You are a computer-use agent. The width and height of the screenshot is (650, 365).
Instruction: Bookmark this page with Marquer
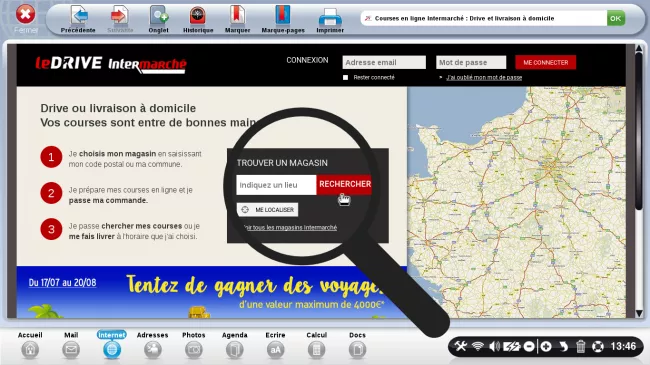click(x=238, y=19)
